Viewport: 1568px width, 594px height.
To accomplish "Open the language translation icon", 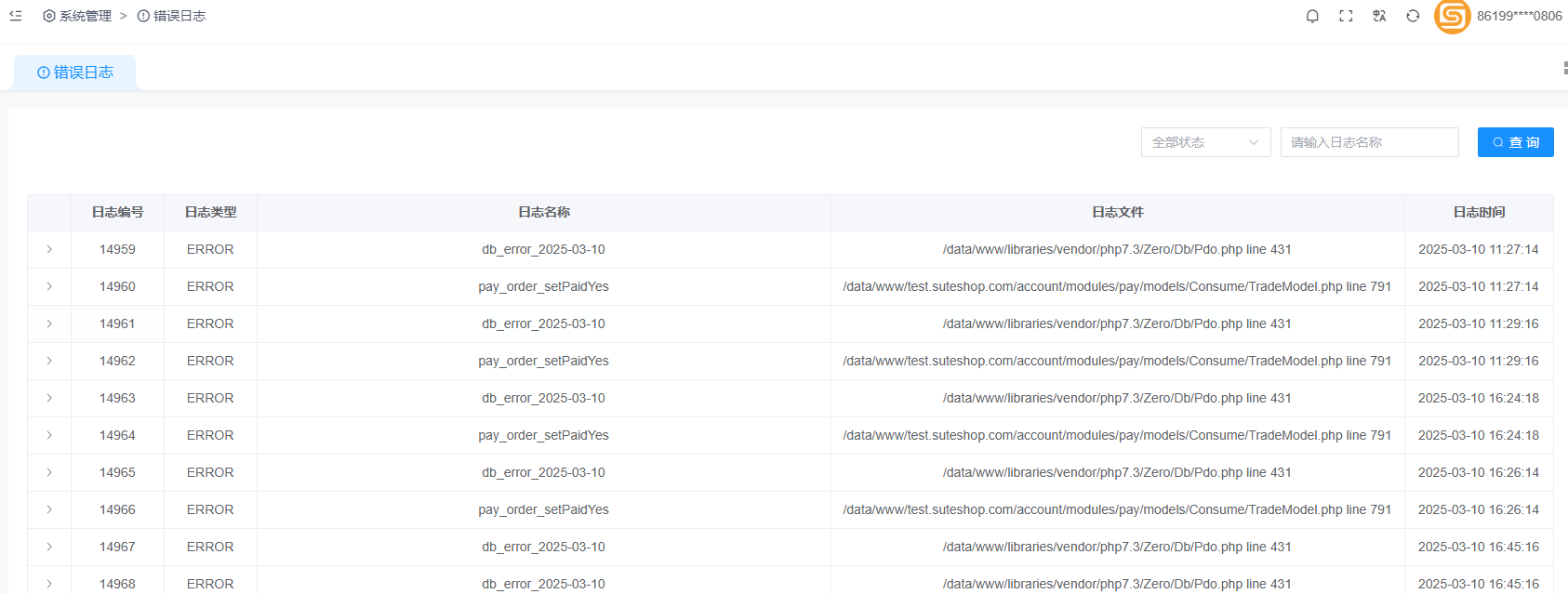I will [1379, 16].
